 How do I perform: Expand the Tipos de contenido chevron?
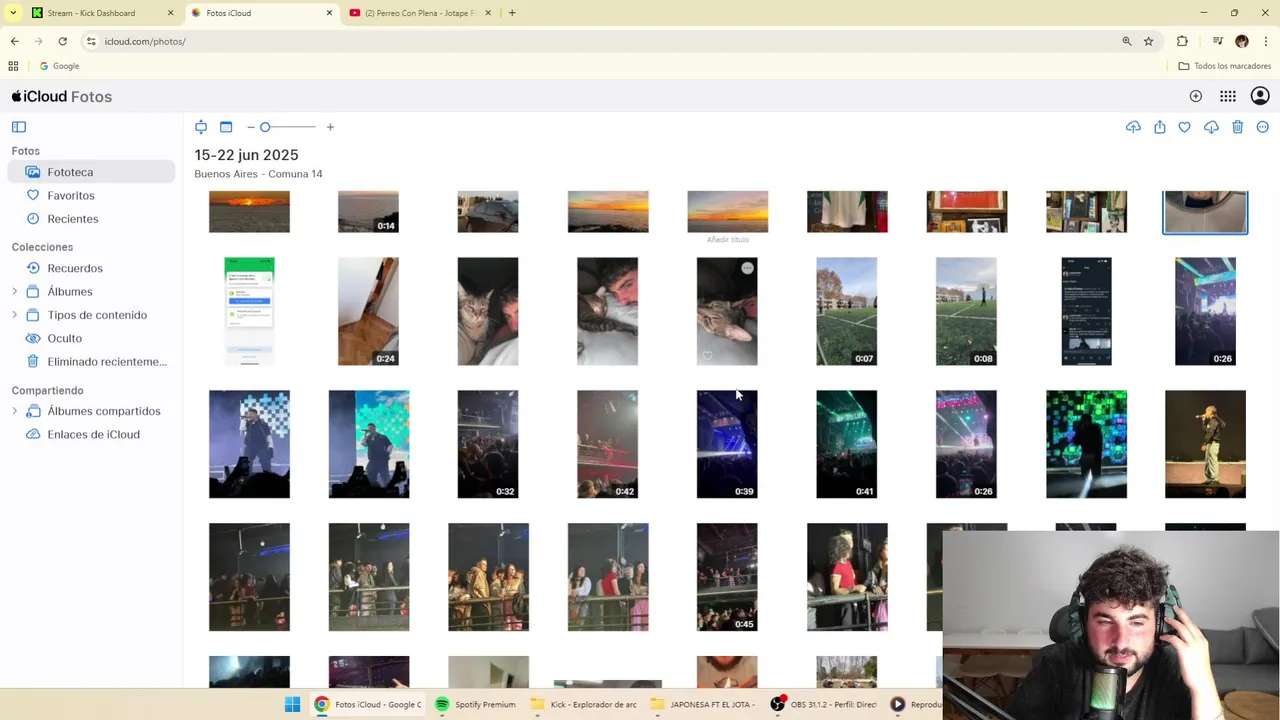[14, 315]
